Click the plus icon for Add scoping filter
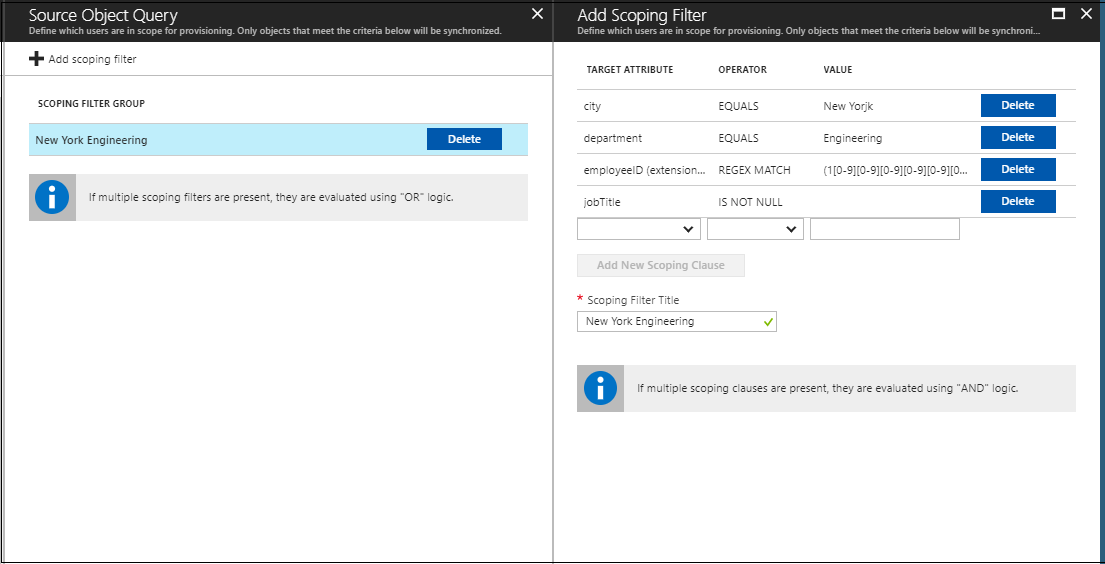Screen dimensions: 1105x564 click(37, 59)
